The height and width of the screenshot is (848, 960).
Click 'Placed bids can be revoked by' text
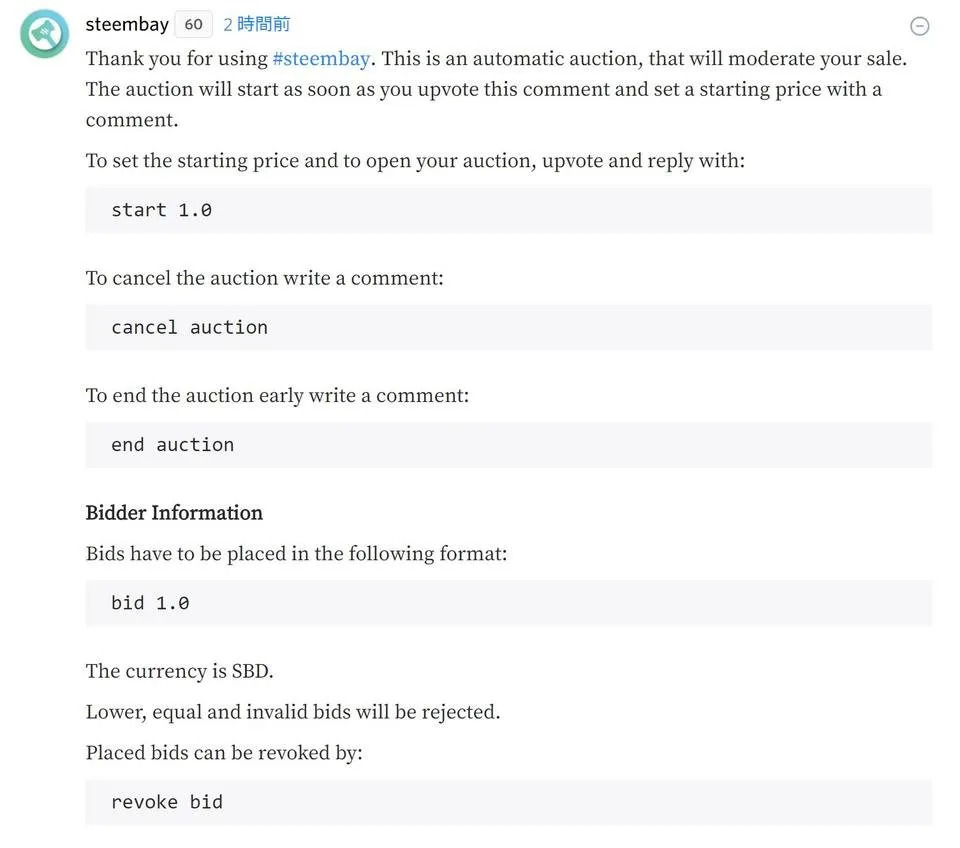coord(224,752)
